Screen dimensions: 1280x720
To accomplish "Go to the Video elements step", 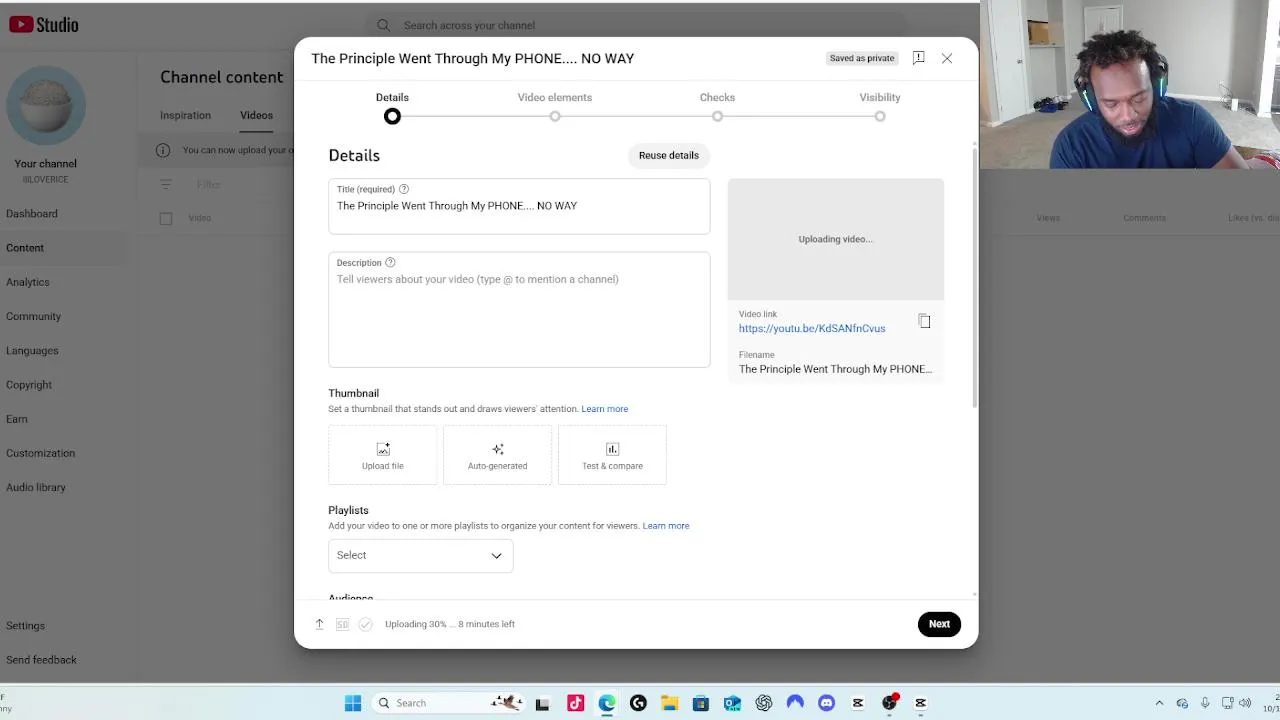I will coord(555,107).
